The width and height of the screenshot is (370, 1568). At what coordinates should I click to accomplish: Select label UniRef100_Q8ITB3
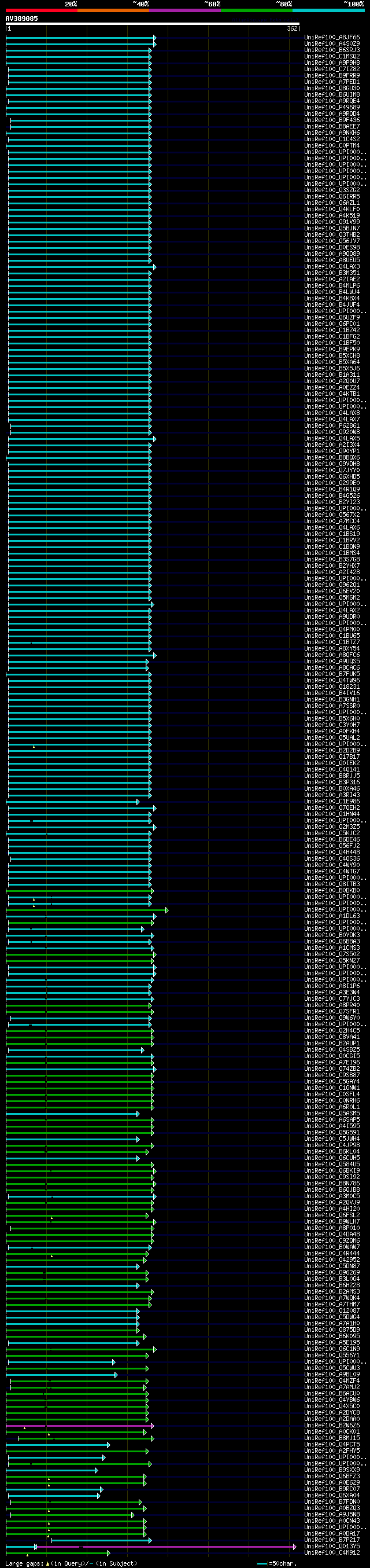click(332, 884)
